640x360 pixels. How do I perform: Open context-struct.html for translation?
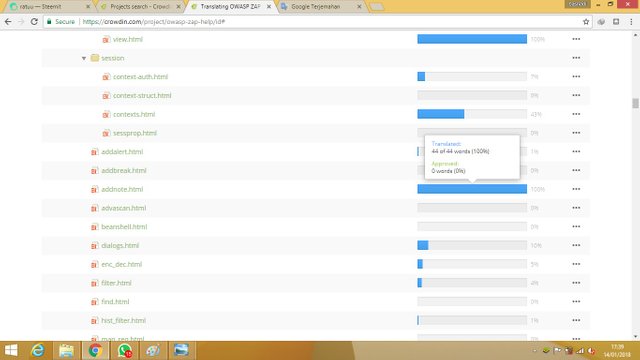[142, 96]
